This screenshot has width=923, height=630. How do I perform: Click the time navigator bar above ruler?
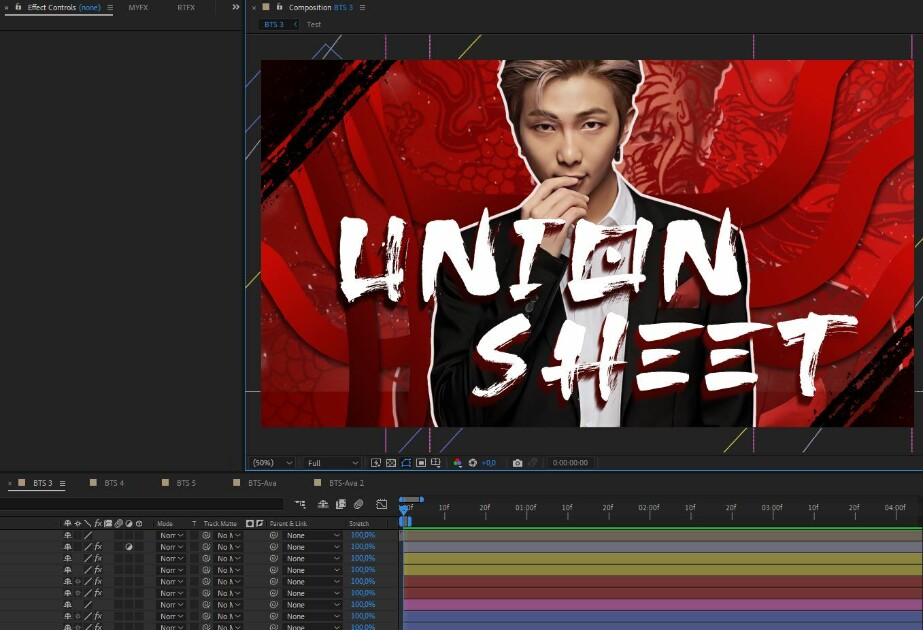point(411,499)
